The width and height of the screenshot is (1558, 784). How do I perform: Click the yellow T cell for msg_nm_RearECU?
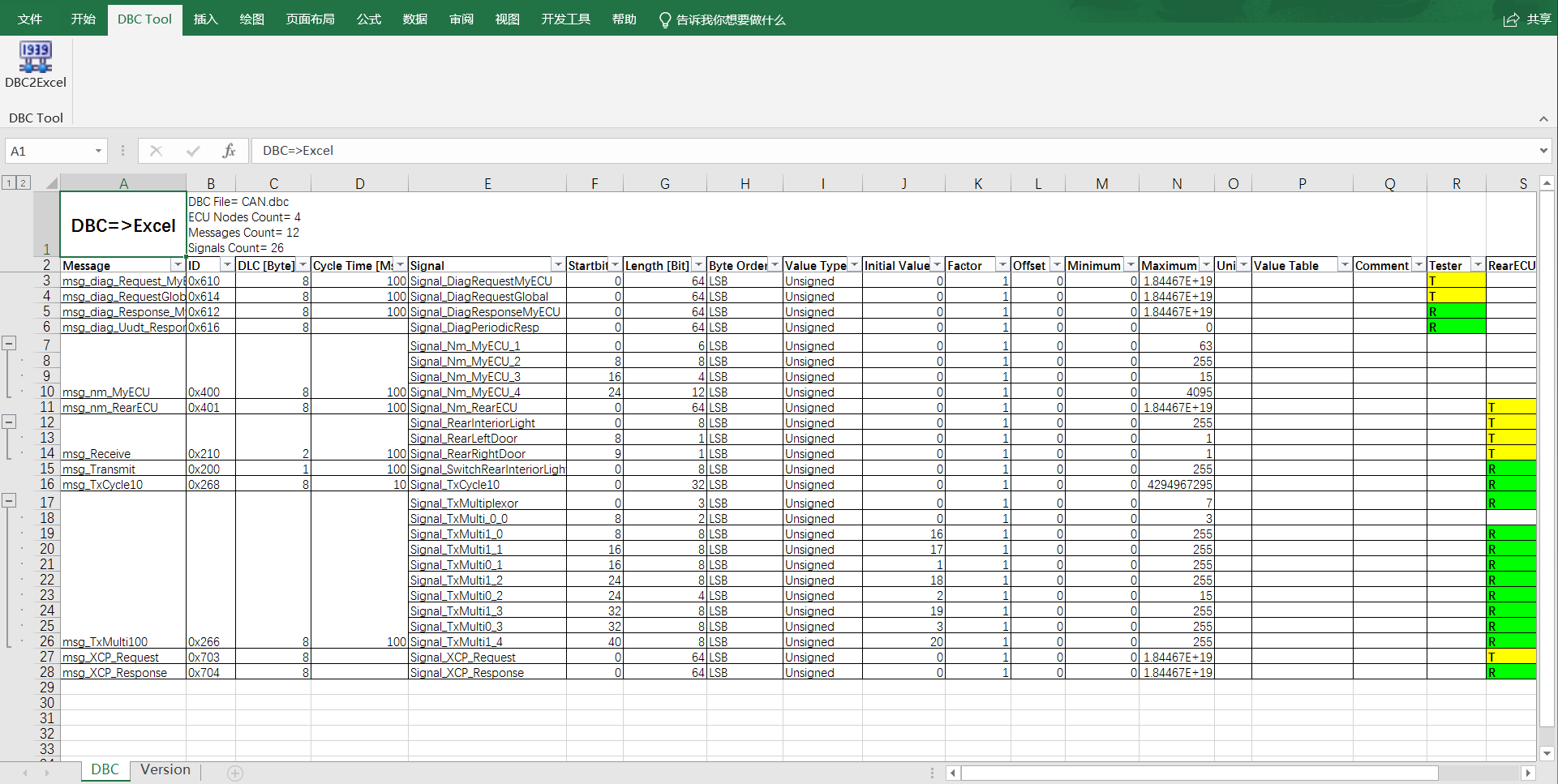[x=1511, y=407]
